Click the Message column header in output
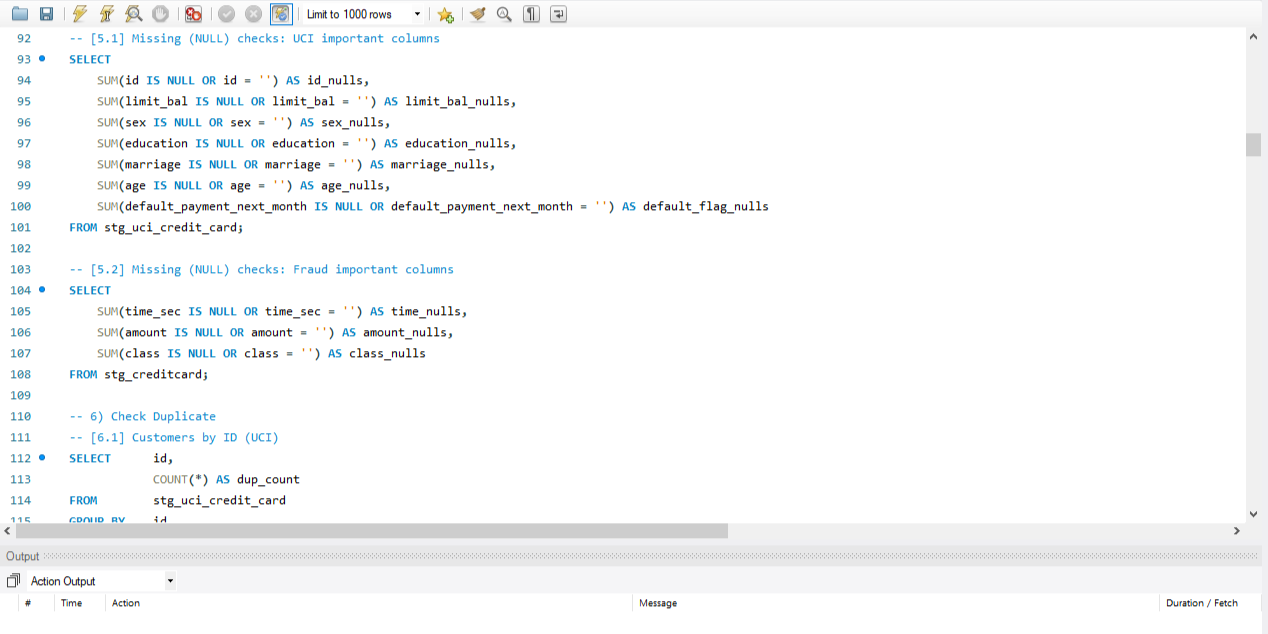The image size is (1268, 634). click(x=658, y=603)
